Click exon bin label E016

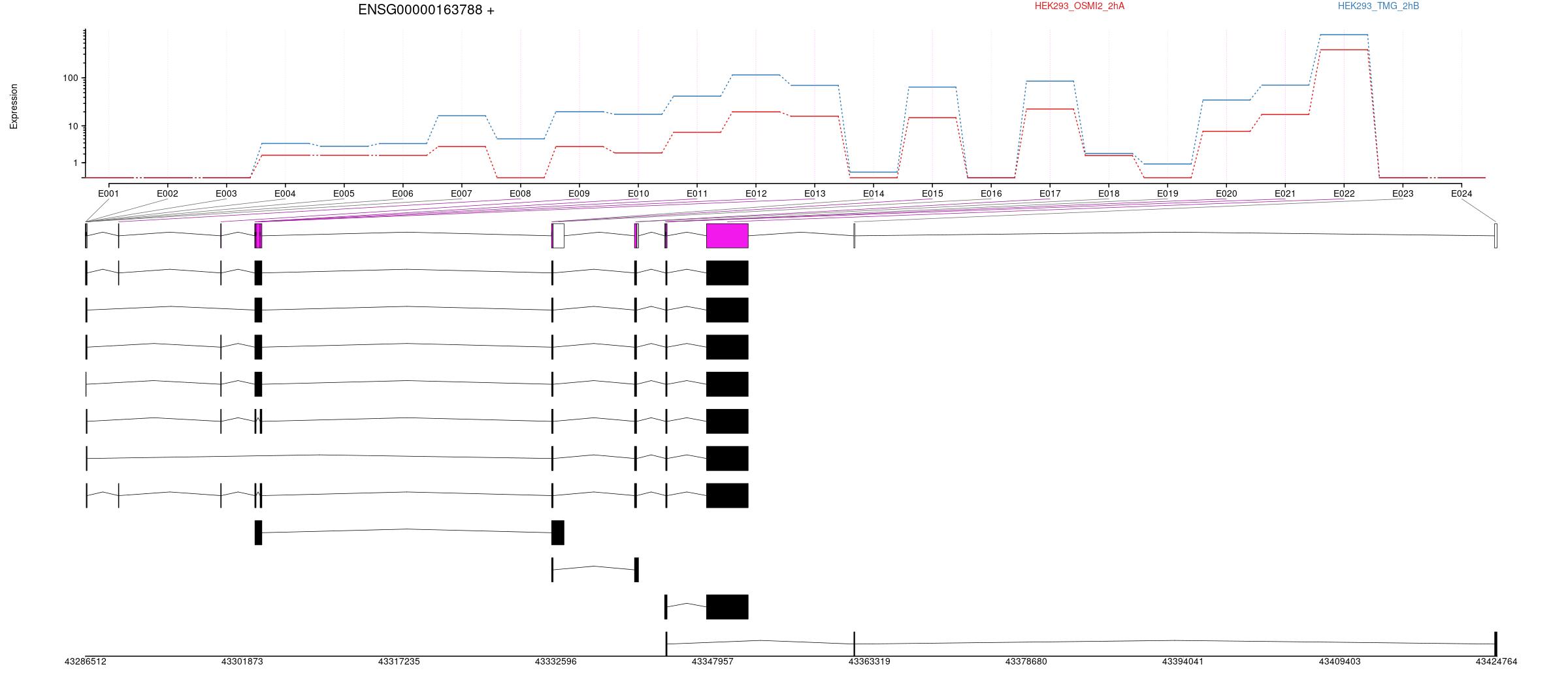(991, 193)
